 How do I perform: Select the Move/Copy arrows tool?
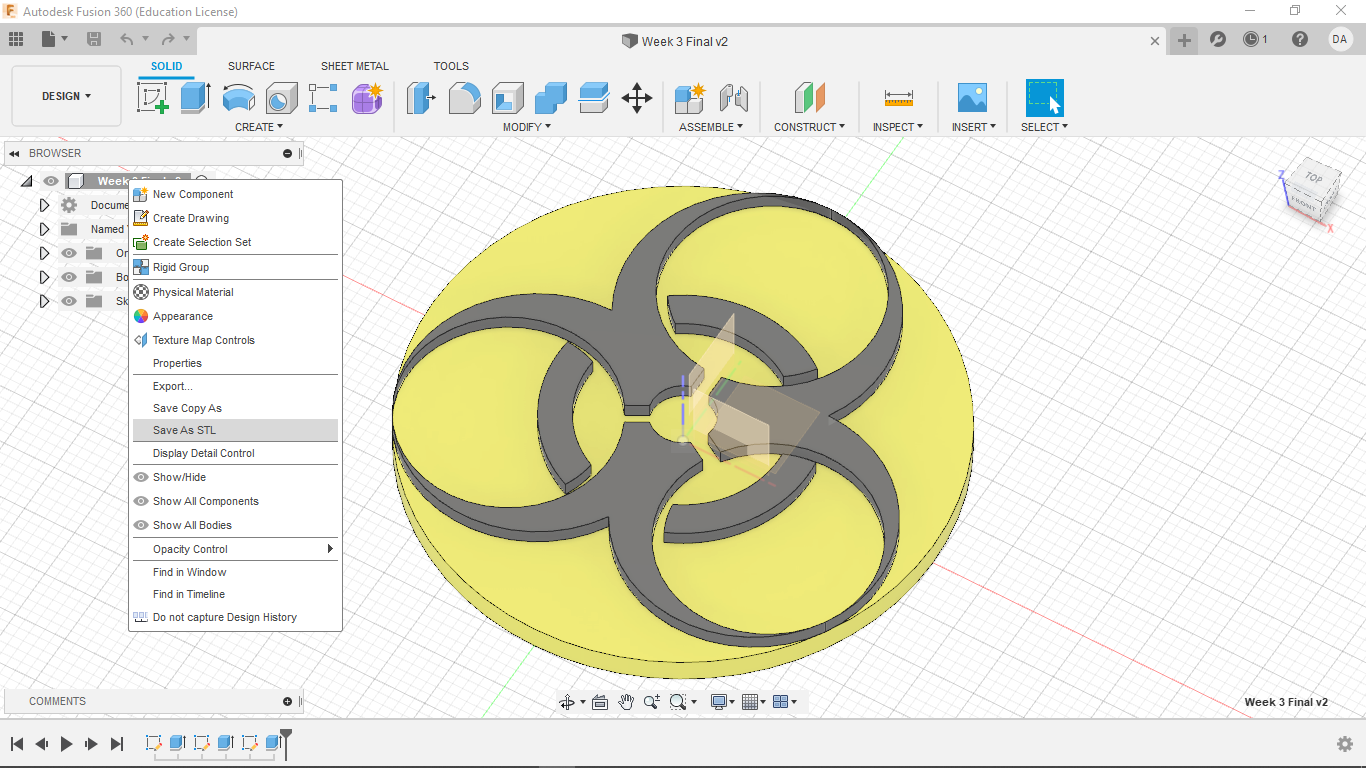pos(637,98)
